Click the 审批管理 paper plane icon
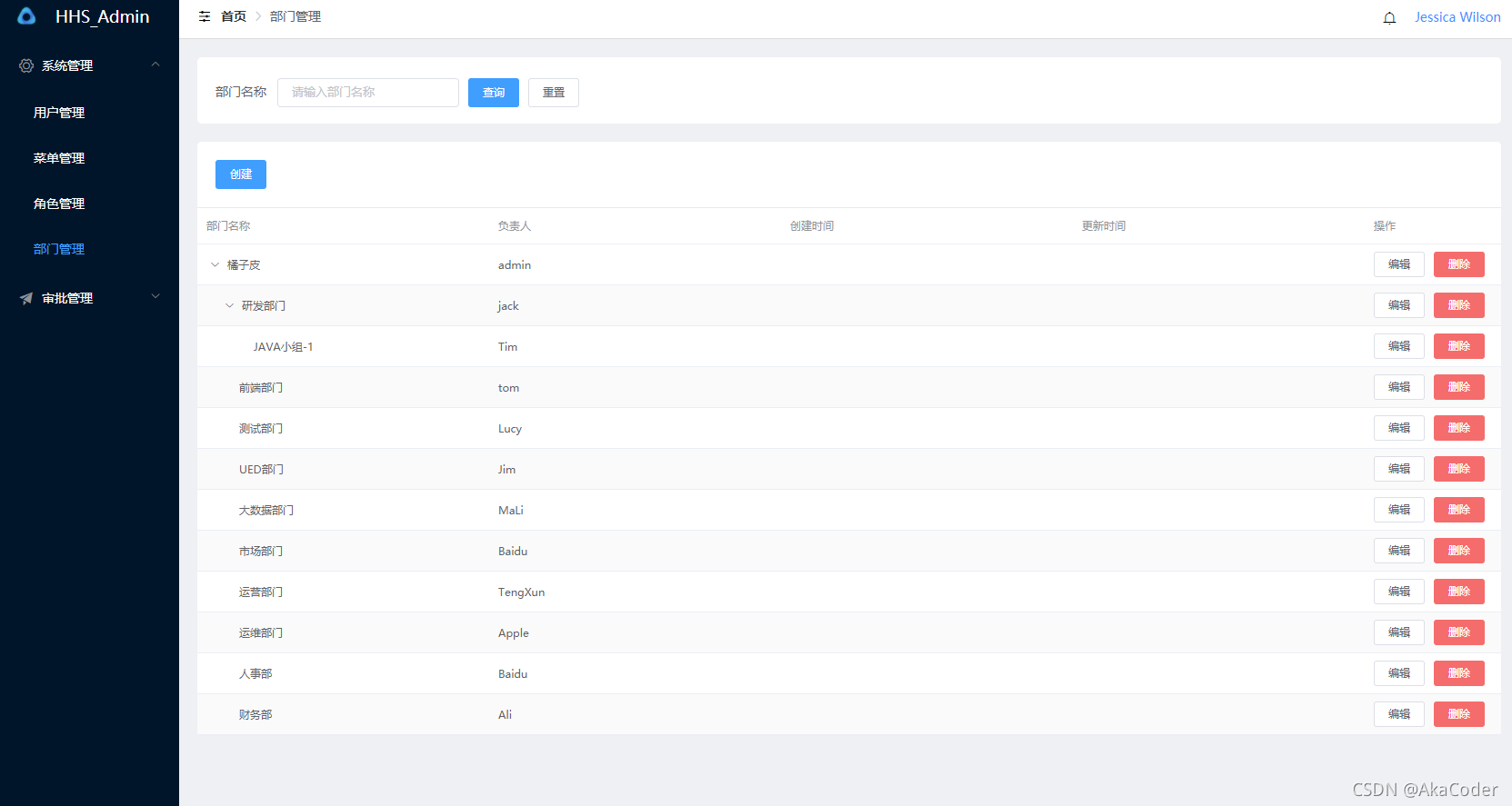 pyautogui.click(x=26, y=298)
